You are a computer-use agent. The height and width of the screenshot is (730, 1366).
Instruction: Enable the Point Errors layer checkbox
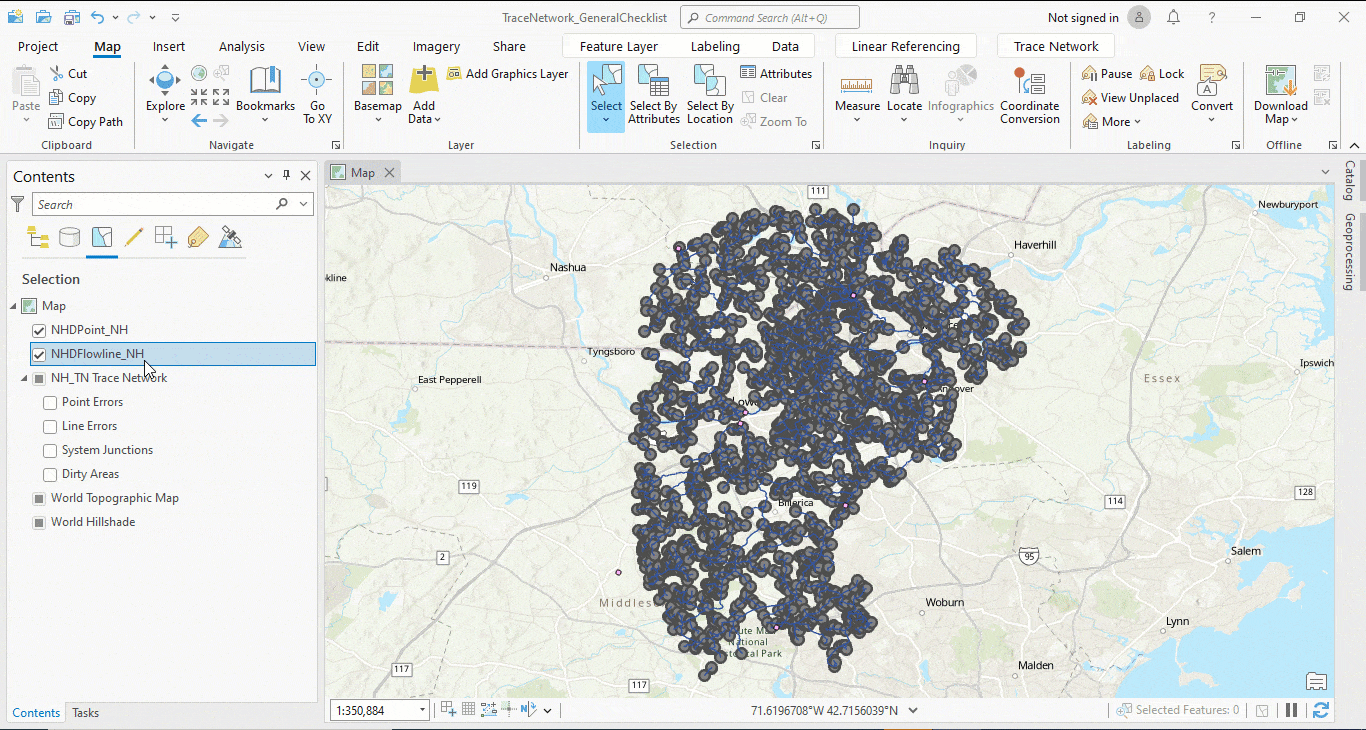[x=50, y=402]
